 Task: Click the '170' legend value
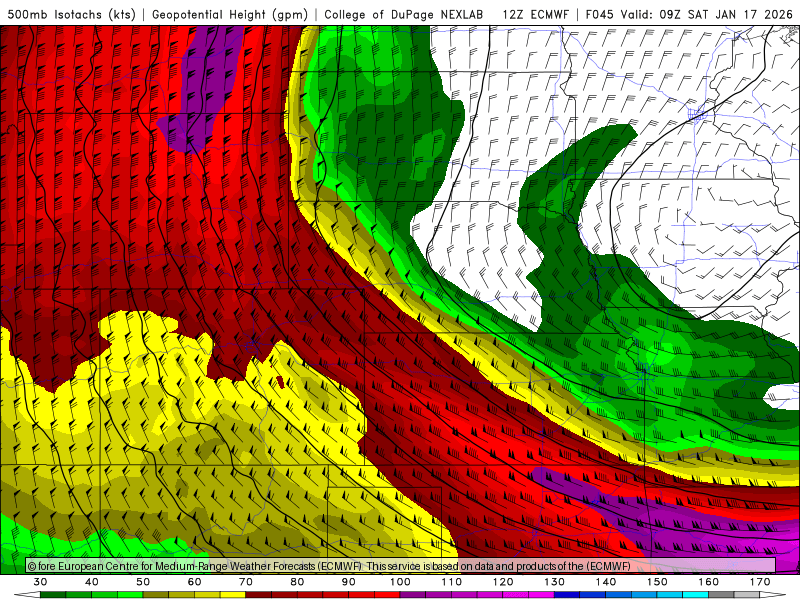[x=760, y=582]
